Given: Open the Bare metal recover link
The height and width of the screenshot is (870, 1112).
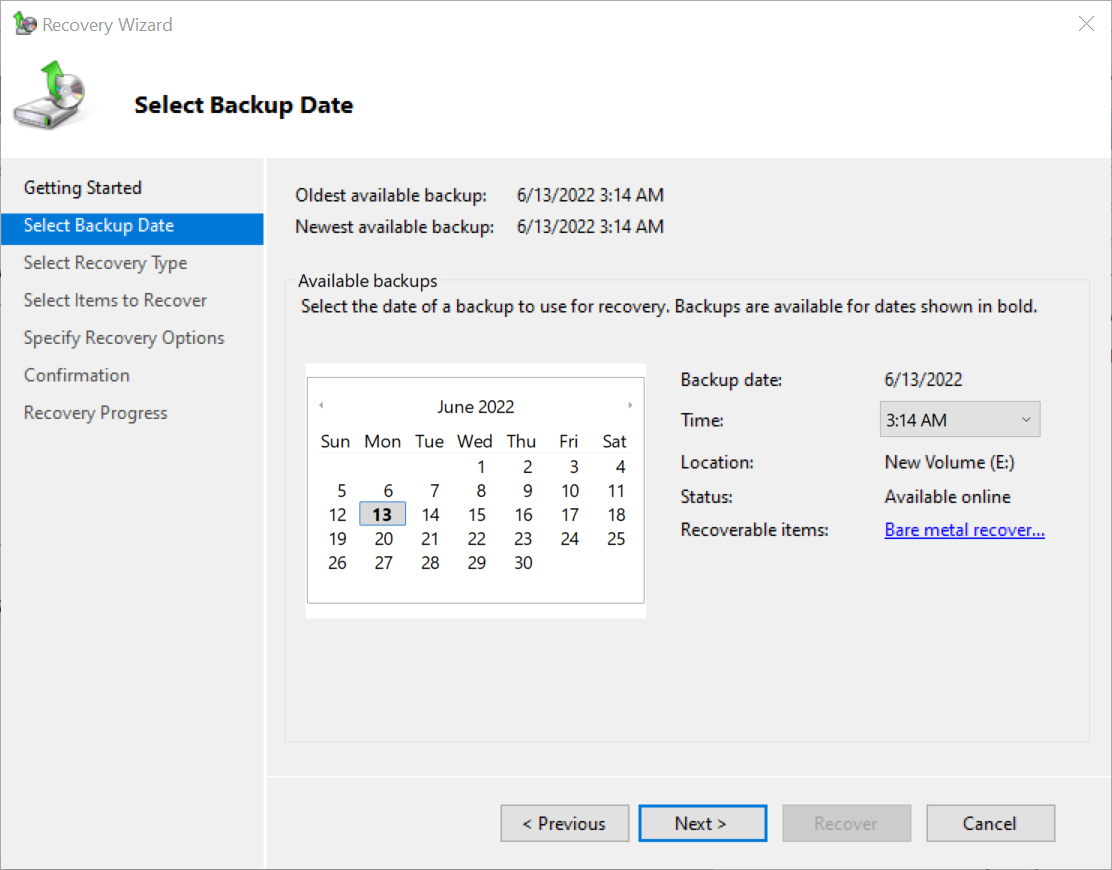Looking at the screenshot, I should pyautogui.click(x=963, y=529).
